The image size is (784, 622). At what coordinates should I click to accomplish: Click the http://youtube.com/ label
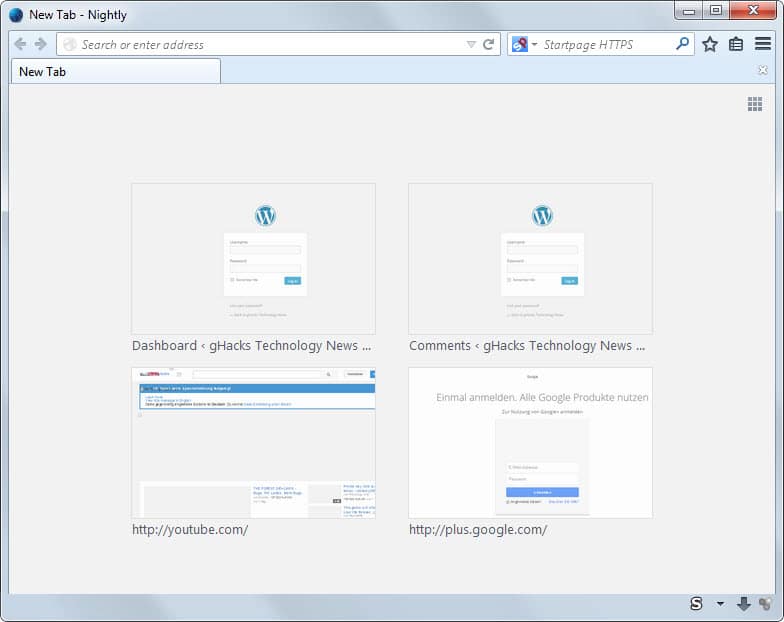(190, 530)
